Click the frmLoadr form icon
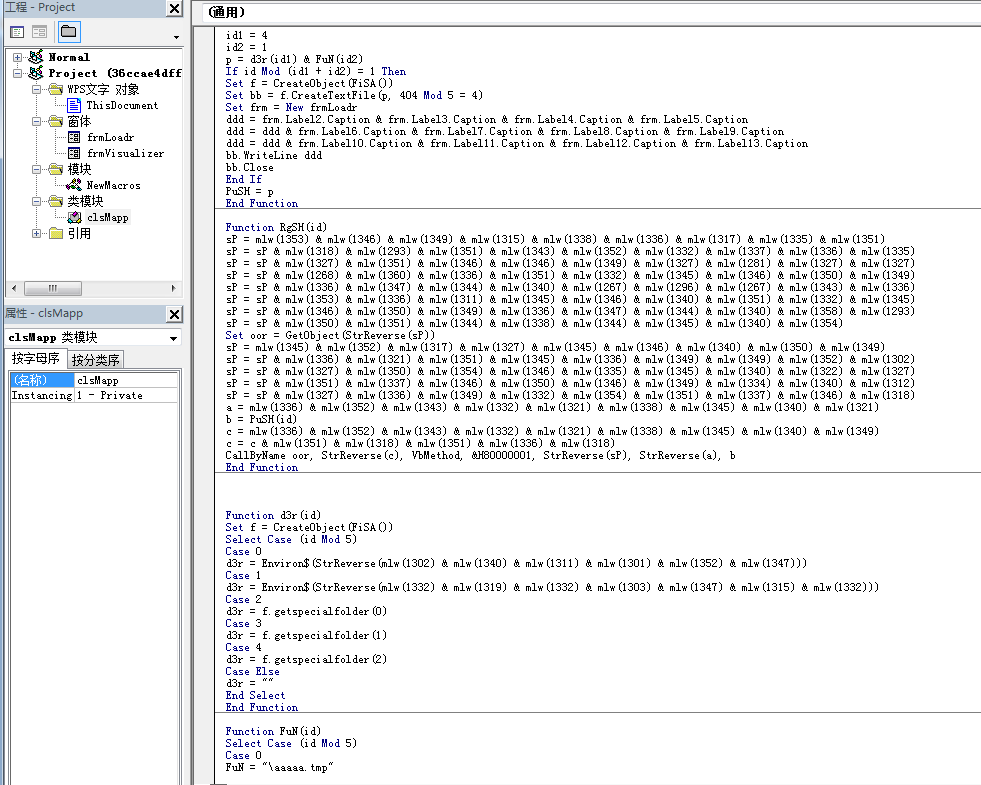Screen dimensions: 981x785 [x=74, y=137]
